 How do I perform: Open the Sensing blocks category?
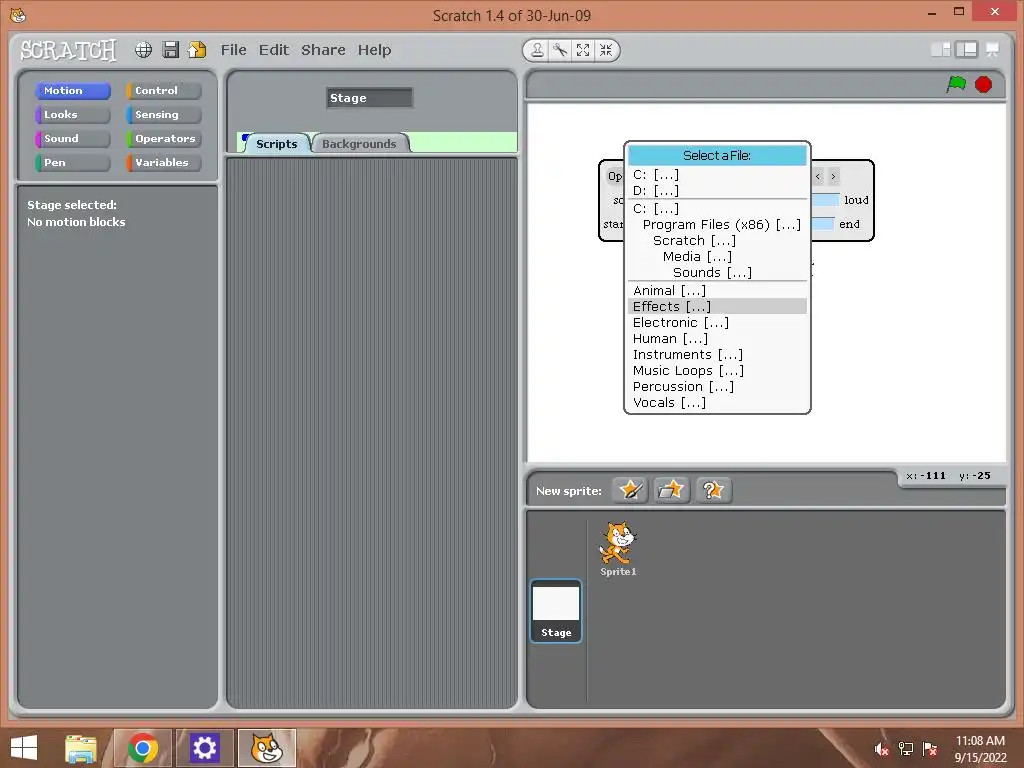coord(164,115)
